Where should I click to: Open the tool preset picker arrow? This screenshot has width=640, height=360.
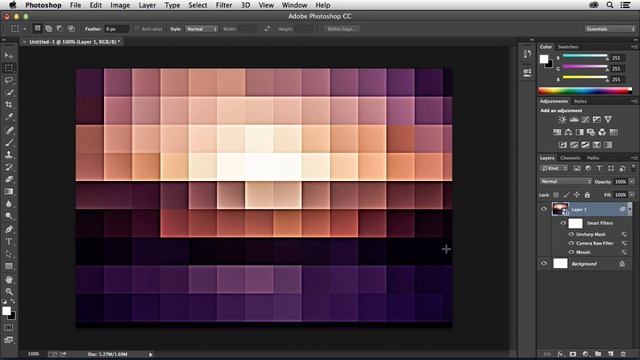tap(25, 29)
